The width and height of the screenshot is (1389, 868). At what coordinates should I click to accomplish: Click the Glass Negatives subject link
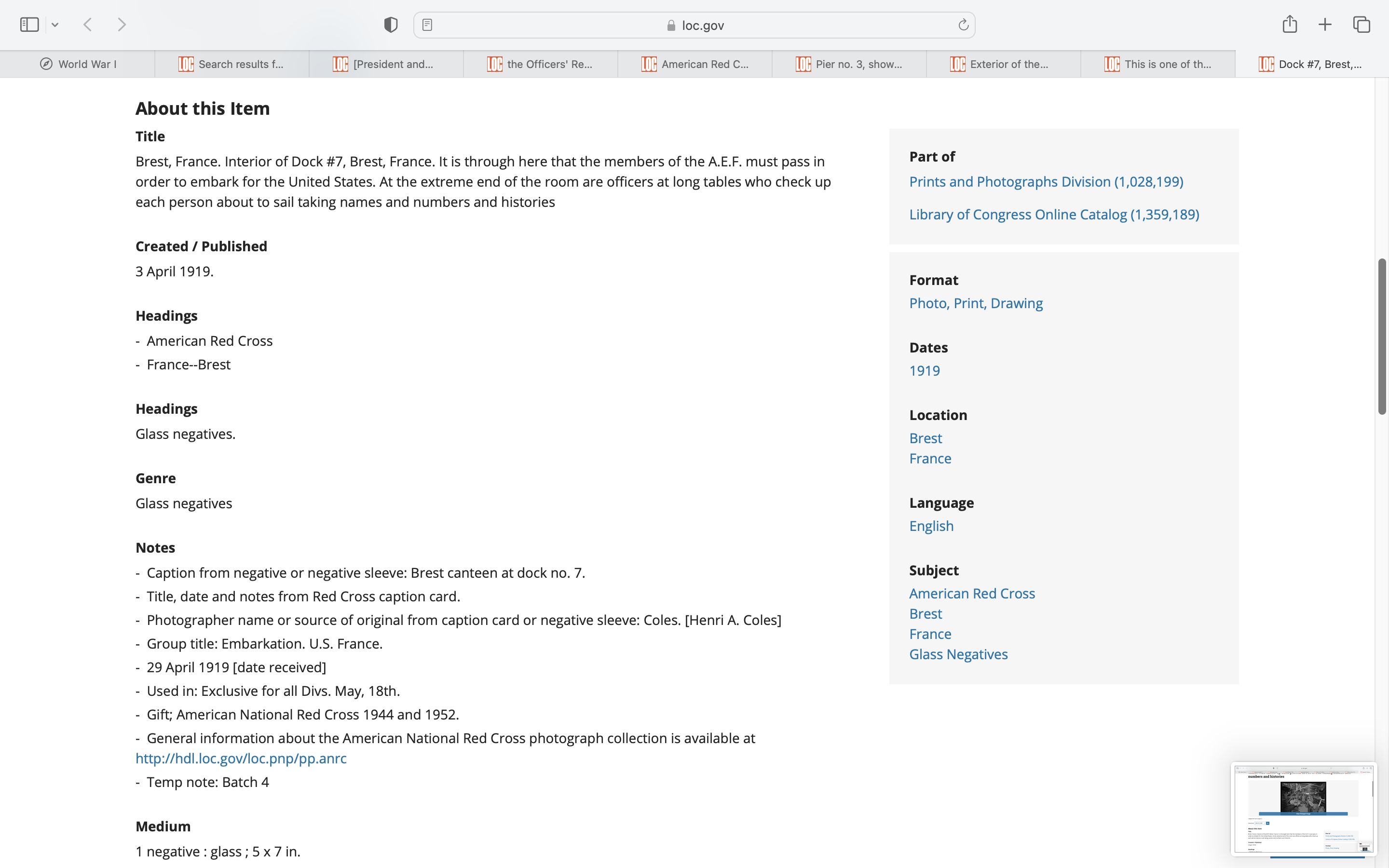click(958, 654)
